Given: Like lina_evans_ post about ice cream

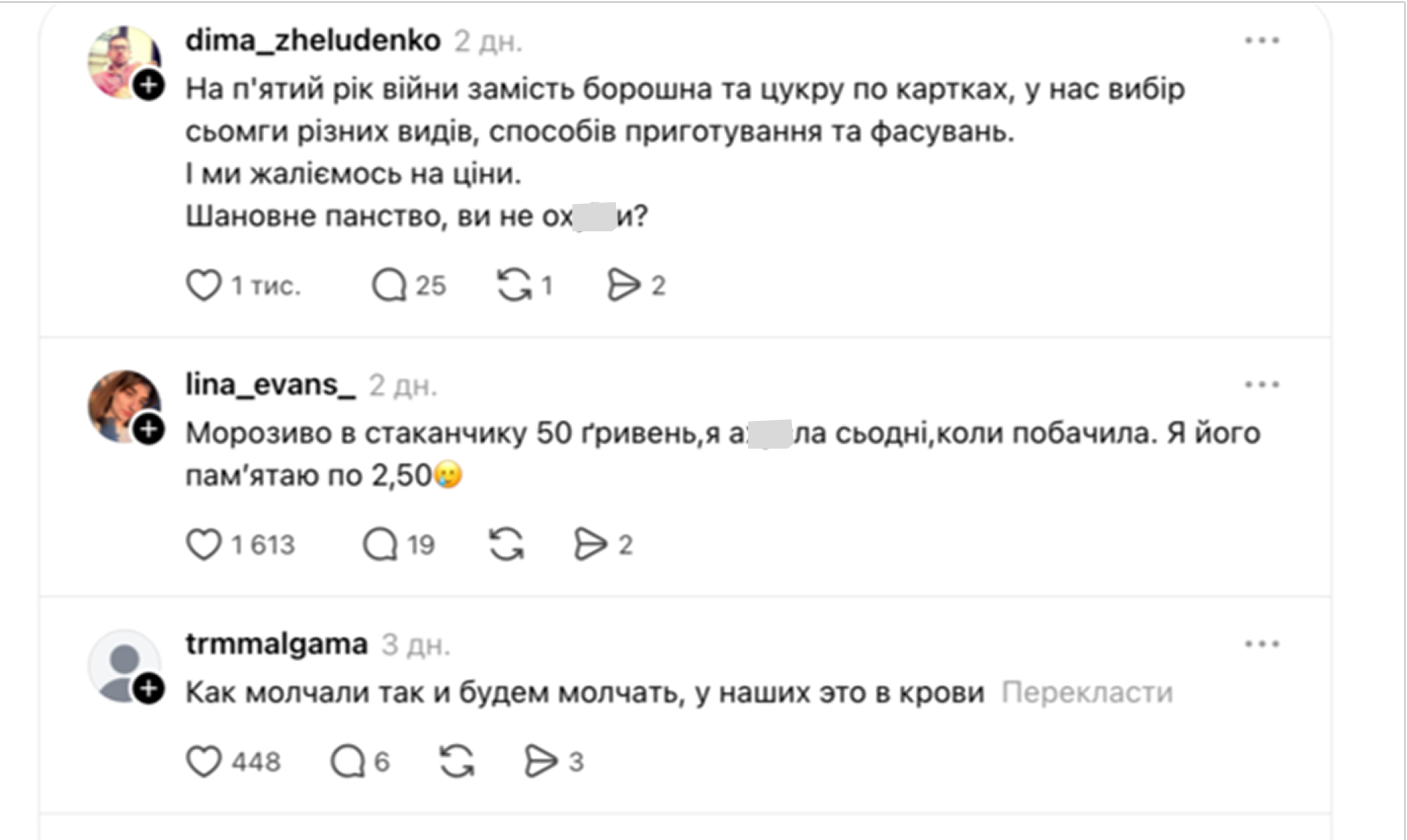Looking at the screenshot, I should [x=204, y=544].
